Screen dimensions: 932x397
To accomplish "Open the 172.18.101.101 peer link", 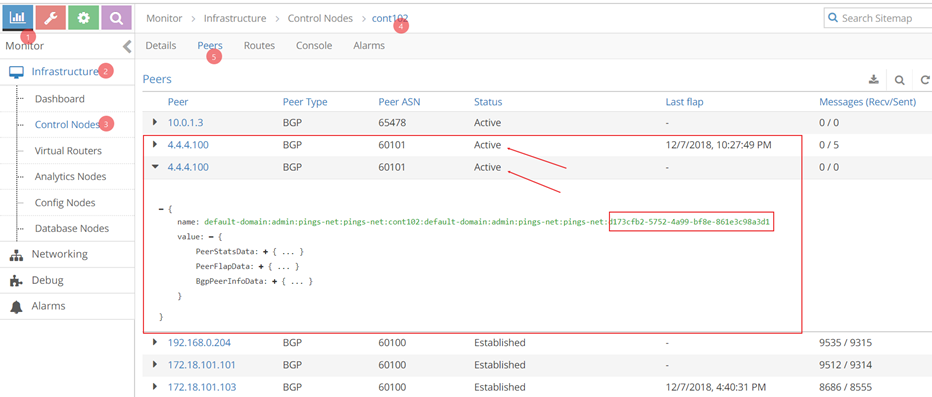I will click(201, 365).
